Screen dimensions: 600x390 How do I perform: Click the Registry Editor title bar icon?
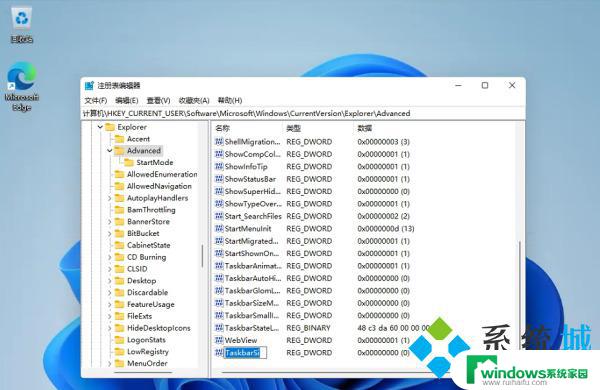pos(89,85)
